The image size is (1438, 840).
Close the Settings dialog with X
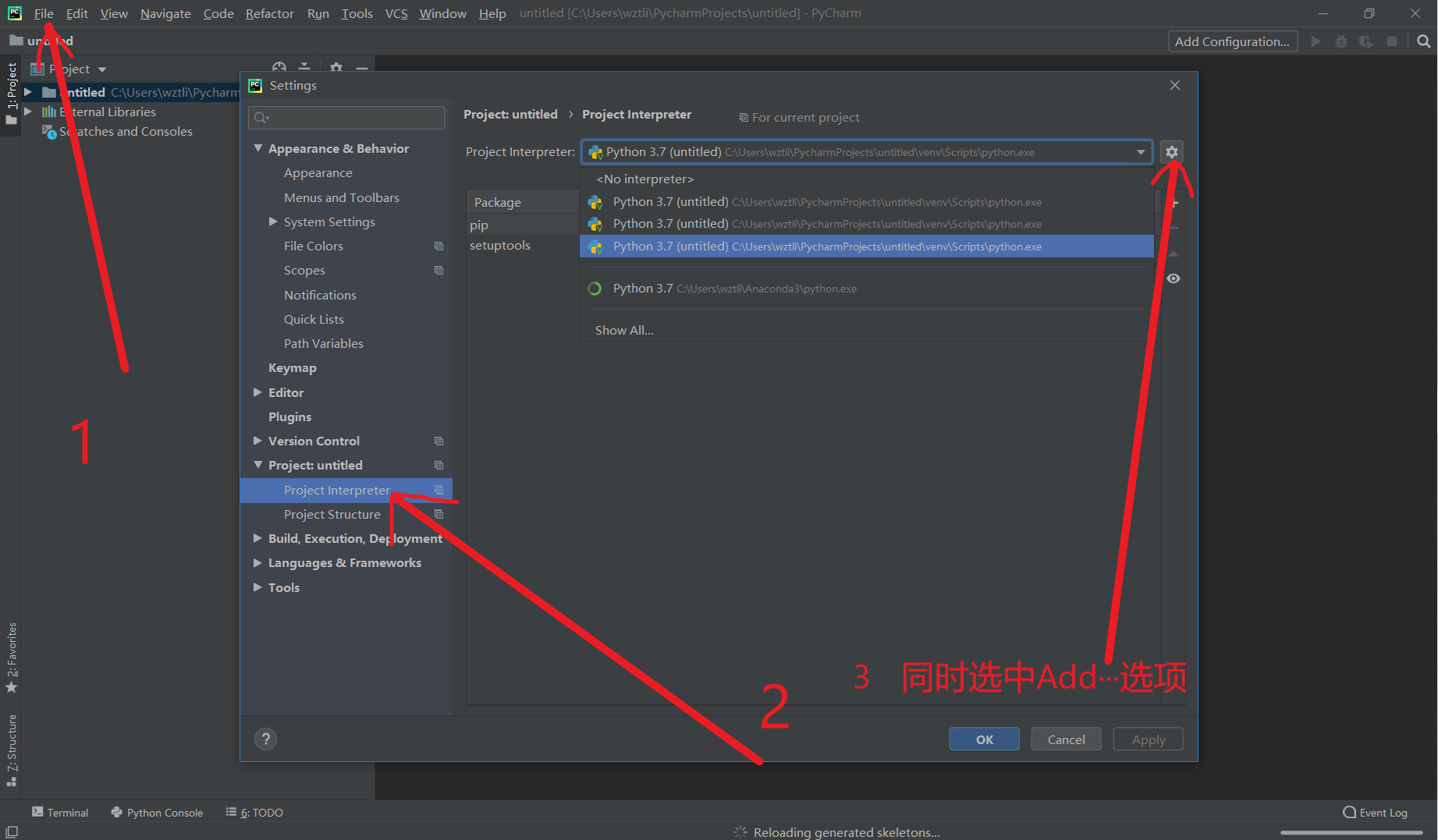1175,85
